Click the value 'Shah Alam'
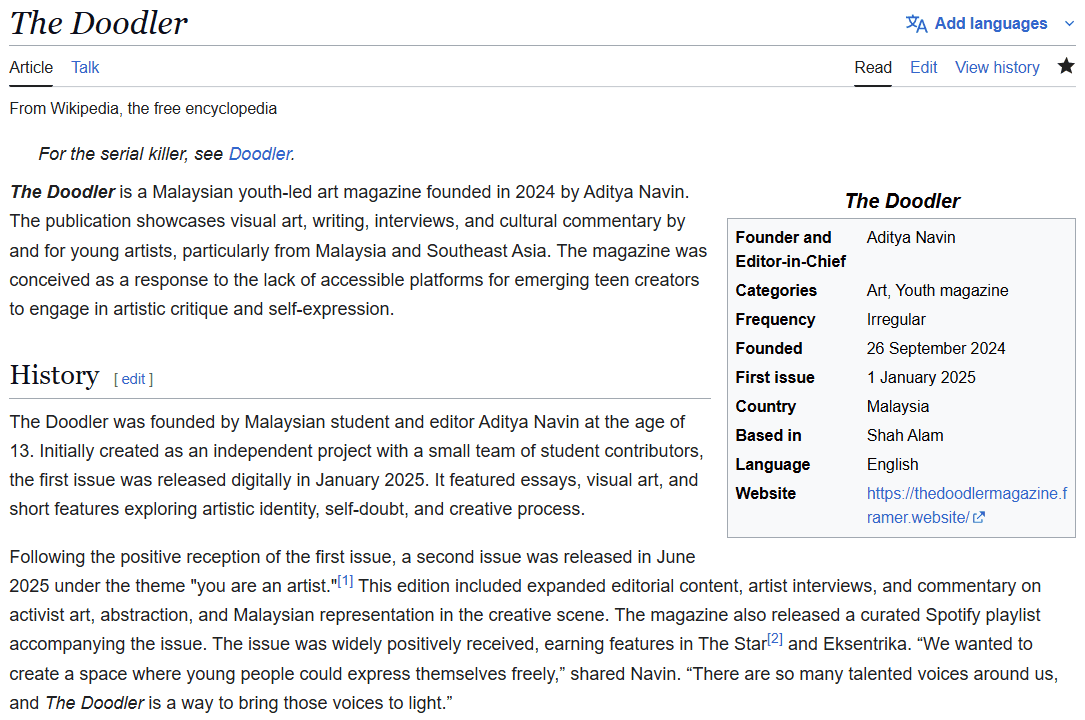1085x720 pixels. point(905,436)
